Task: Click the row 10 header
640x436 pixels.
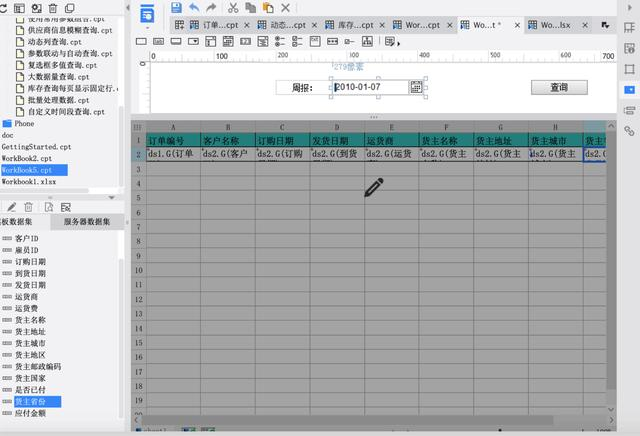Action: 138,270
